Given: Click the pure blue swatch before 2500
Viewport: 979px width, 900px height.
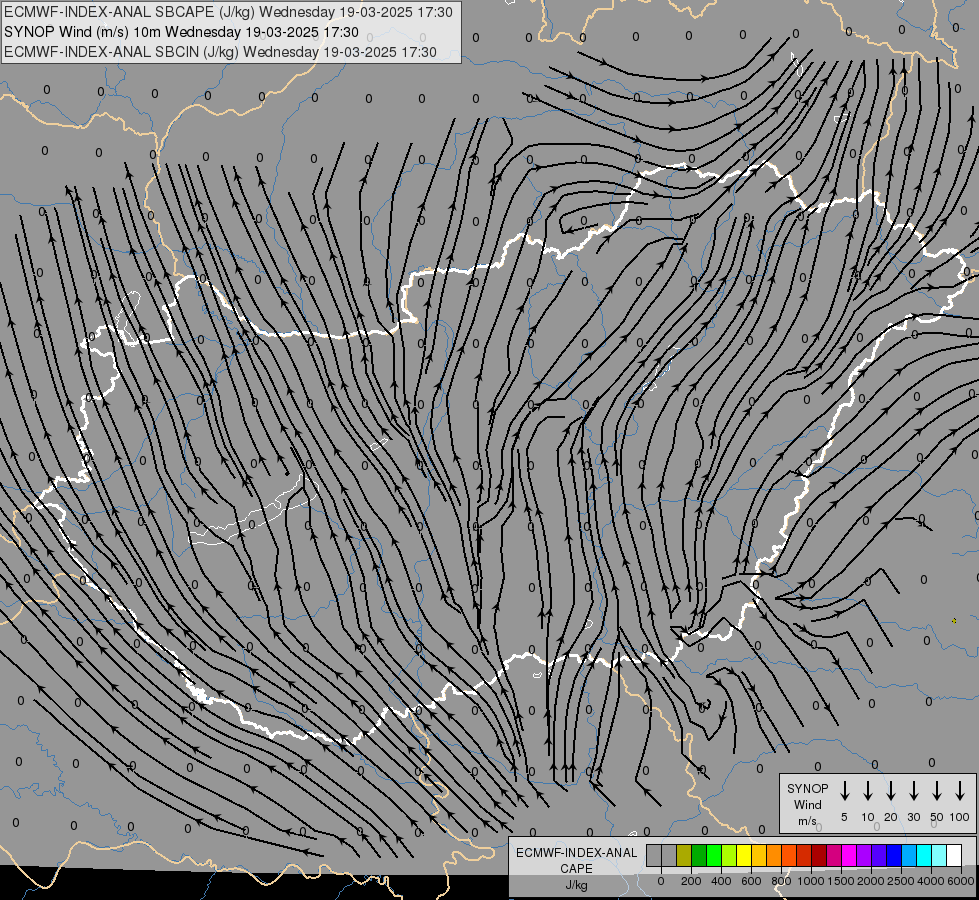Looking at the screenshot, I should 893,855.
